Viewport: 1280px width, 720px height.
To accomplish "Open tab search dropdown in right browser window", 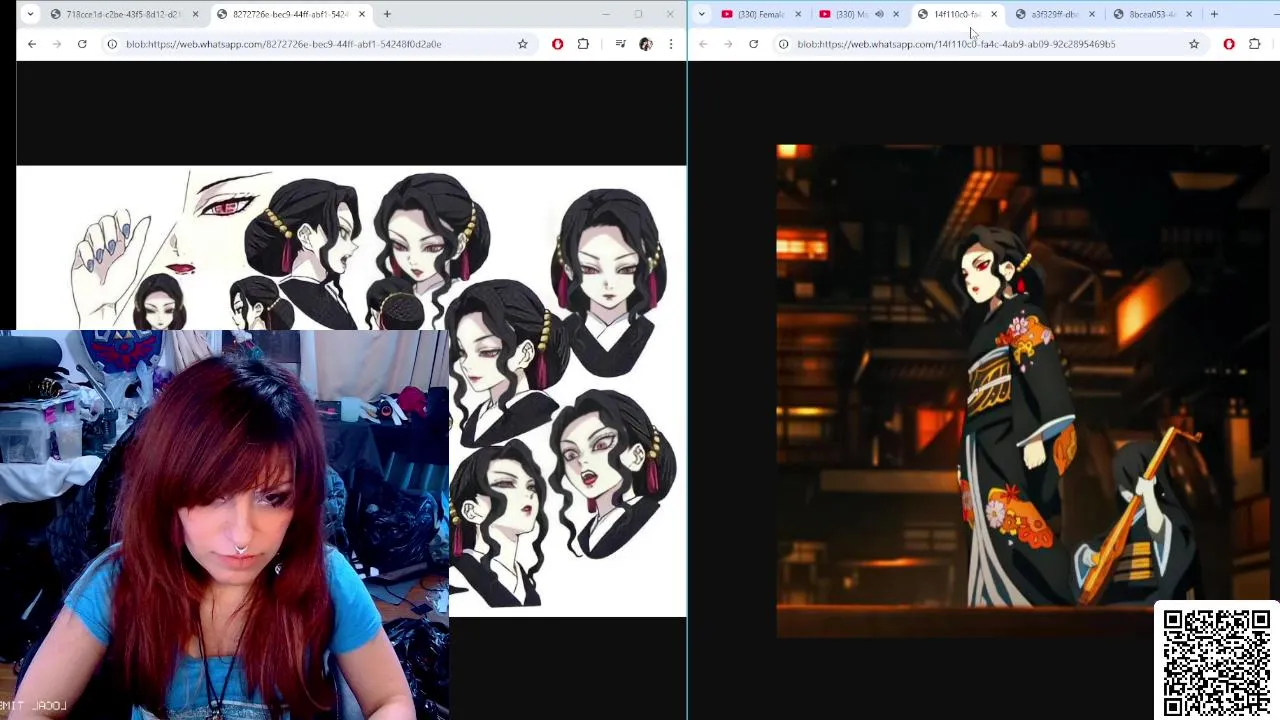I will (x=702, y=14).
